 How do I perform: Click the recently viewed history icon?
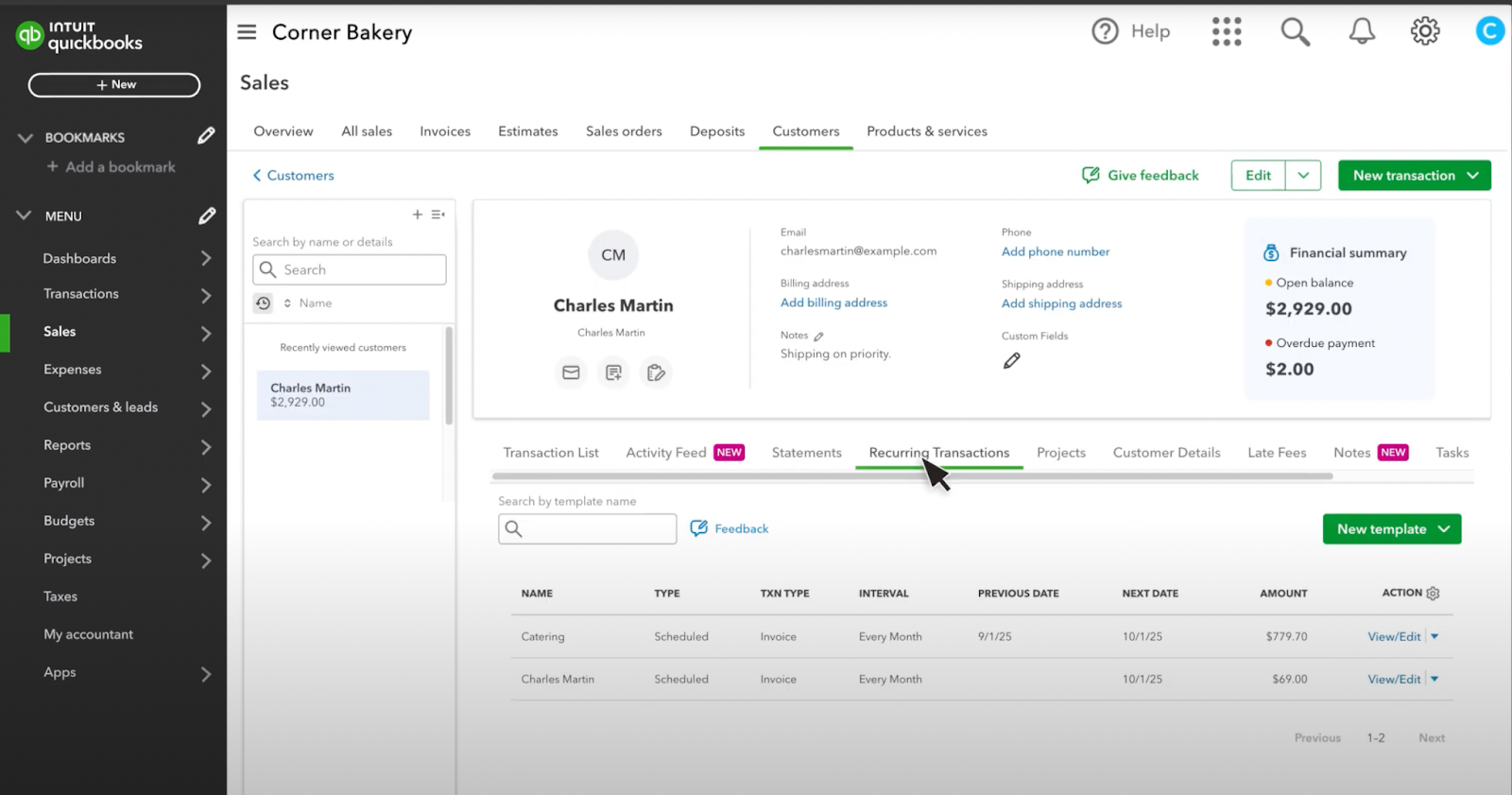coord(263,302)
